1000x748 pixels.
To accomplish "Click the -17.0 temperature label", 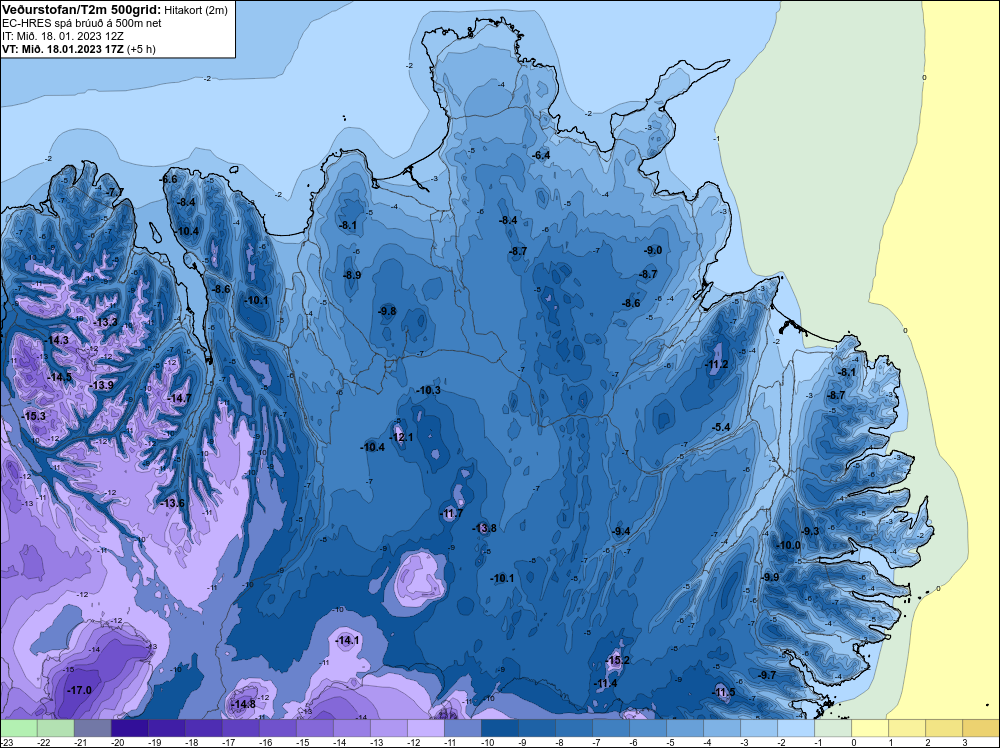I will pos(80,691).
